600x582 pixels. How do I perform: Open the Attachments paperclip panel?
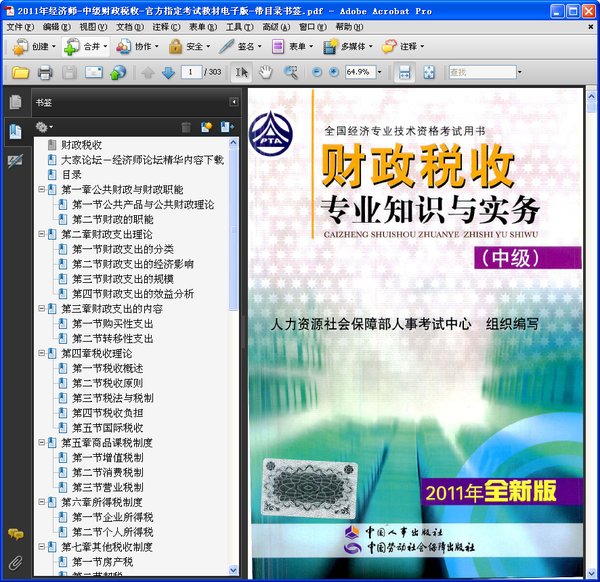click(15, 561)
